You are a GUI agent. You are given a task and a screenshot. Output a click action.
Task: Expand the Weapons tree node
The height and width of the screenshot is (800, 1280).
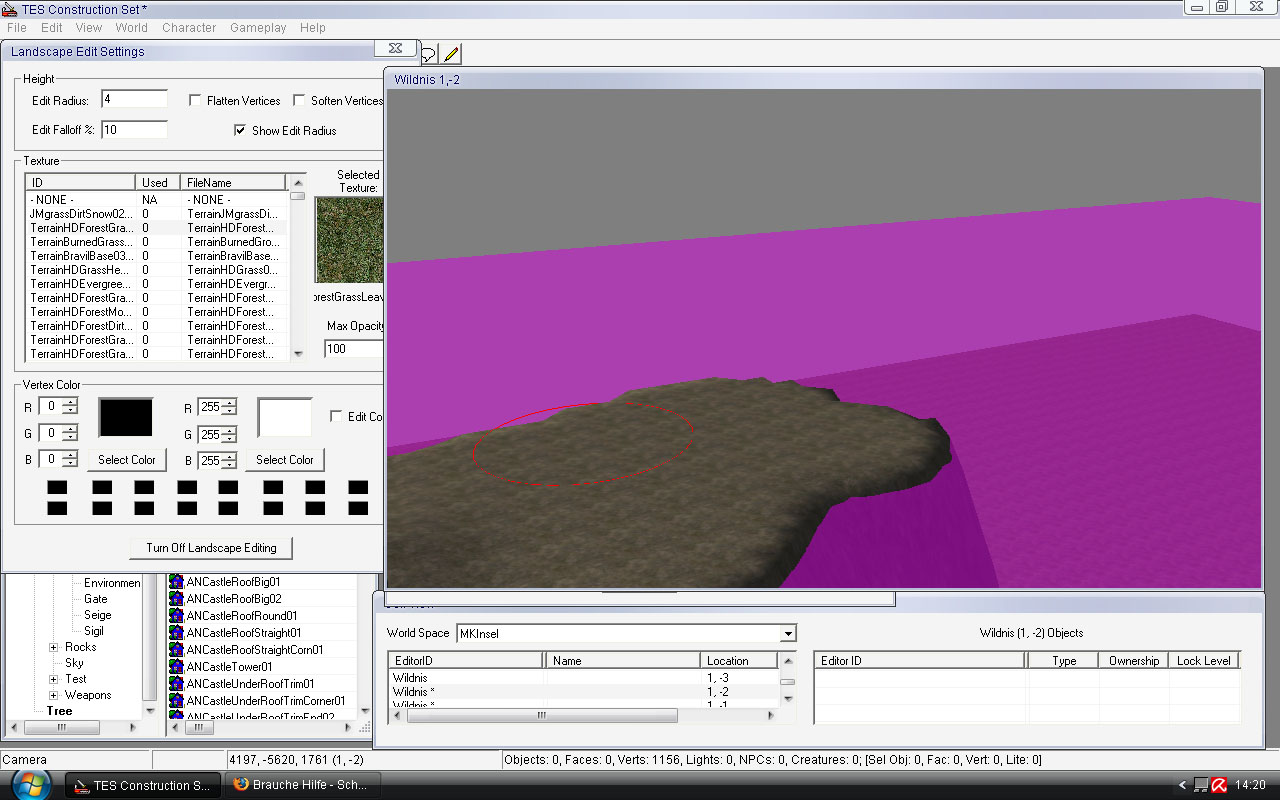coord(54,695)
